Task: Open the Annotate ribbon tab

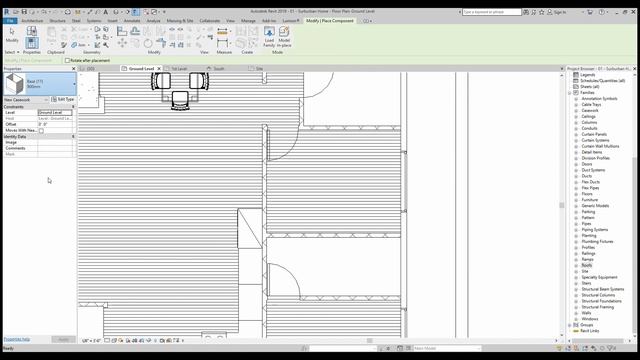Action: pyautogui.click(x=132, y=20)
